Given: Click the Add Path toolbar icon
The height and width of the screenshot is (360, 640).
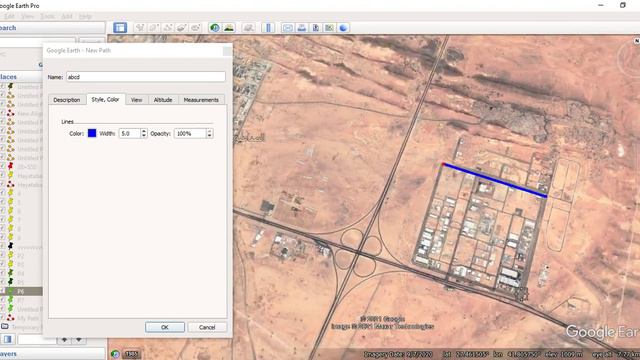Looking at the screenshot, I should 168,28.
